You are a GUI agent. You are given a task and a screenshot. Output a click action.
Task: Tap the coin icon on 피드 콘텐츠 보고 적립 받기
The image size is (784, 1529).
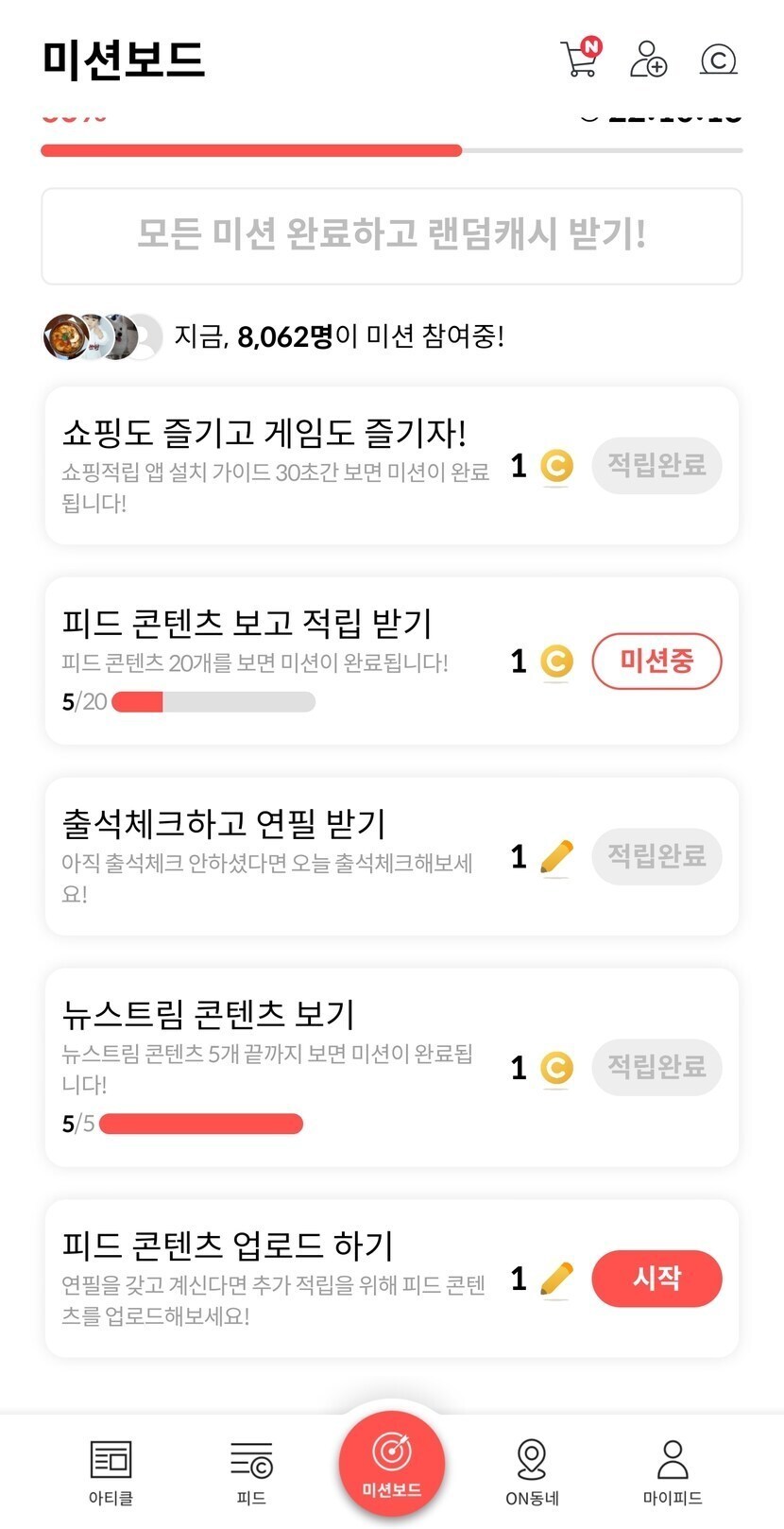point(556,661)
